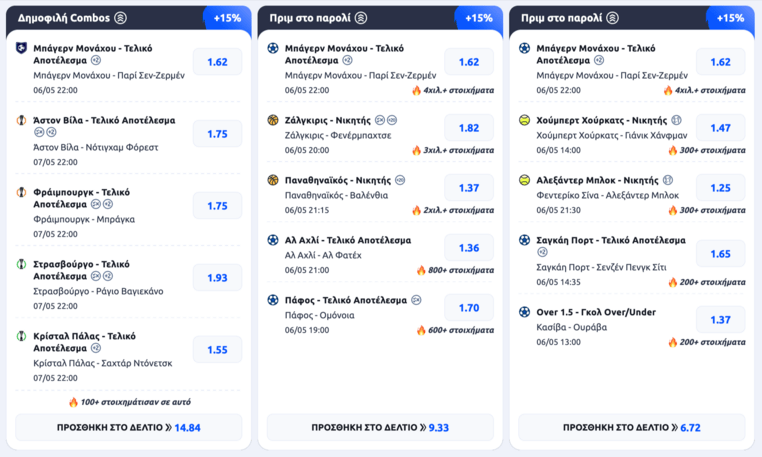Select the 1.75 odds for Άστον Βίλα
The image size is (762, 457).
coord(217,134)
